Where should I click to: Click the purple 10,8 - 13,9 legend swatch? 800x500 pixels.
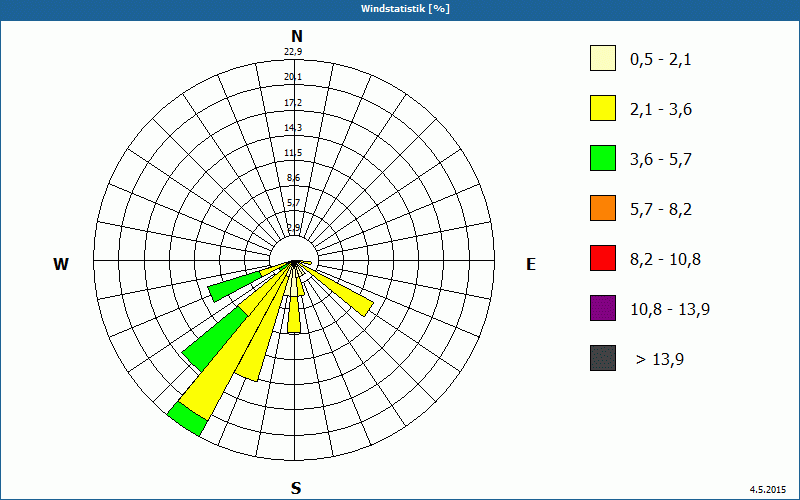click(603, 308)
